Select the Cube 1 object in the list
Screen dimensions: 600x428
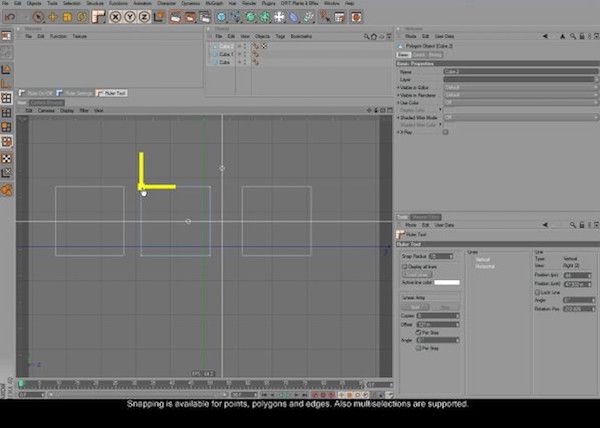coord(226,54)
